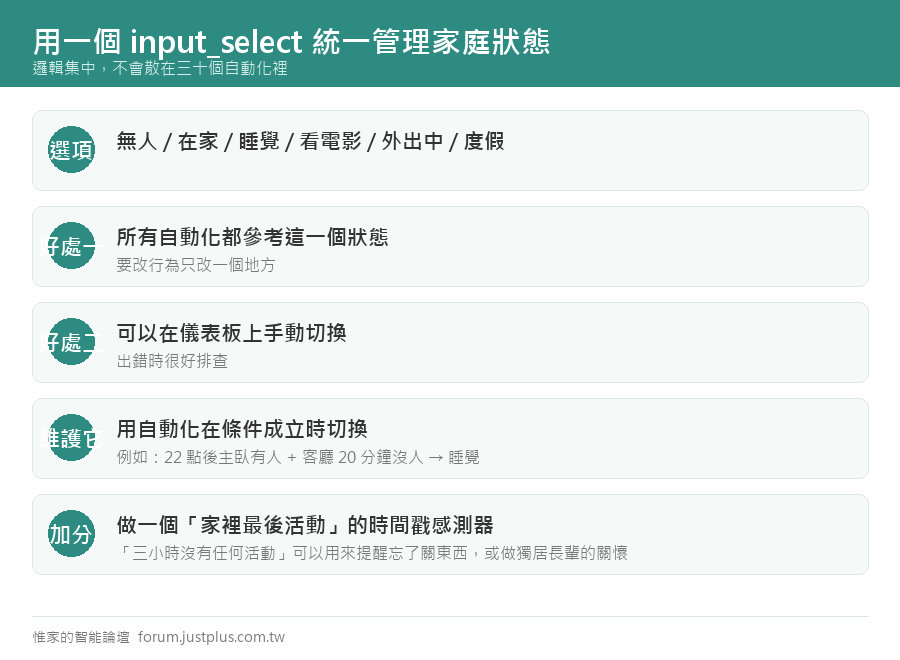Click the slide title about input_select

tap(291, 42)
